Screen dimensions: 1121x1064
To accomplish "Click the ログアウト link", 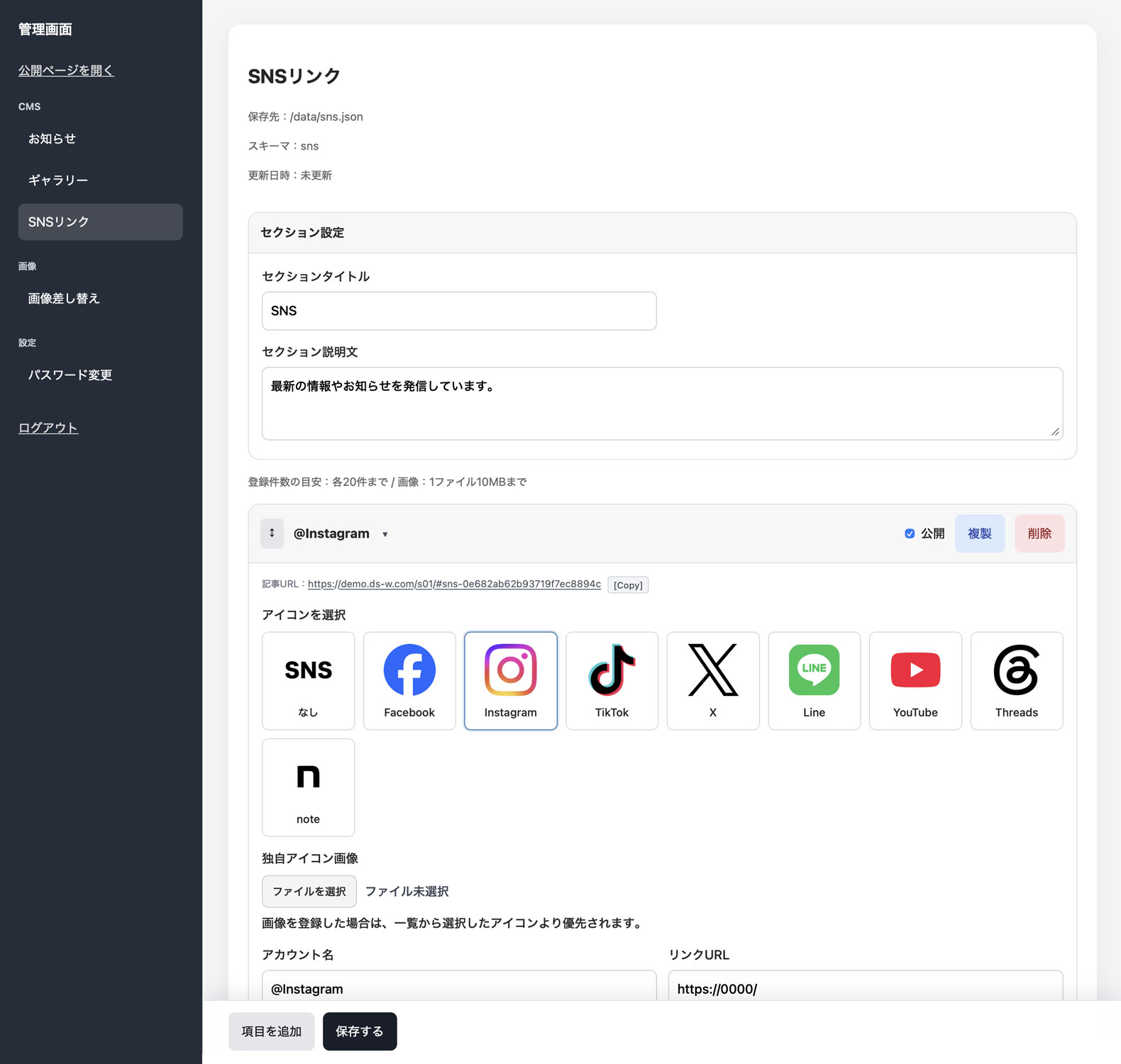I will pyautogui.click(x=48, y=428).
